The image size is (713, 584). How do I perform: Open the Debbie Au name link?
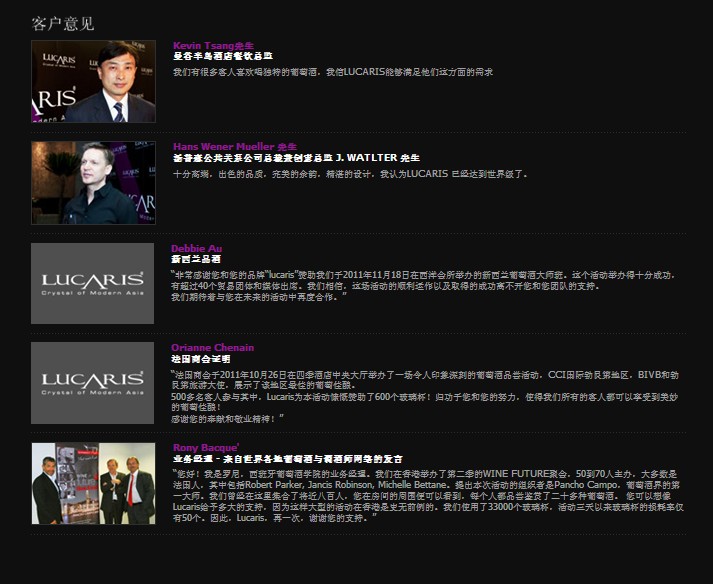(x=196, y=248)
